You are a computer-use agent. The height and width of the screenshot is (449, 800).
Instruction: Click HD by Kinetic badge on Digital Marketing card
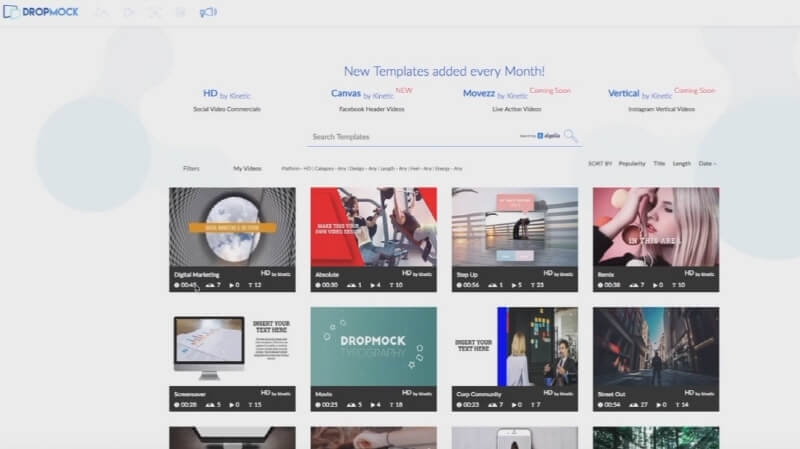click(x=276, y=273)
